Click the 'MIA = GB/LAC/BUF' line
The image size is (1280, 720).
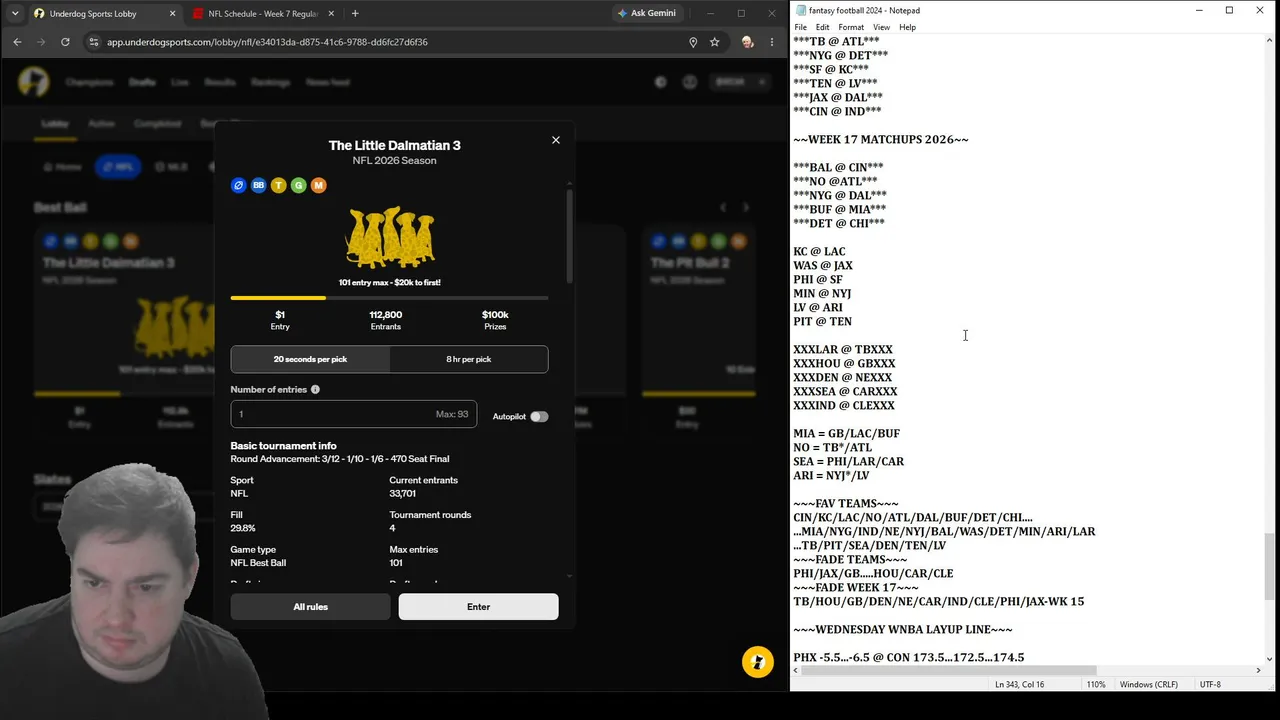[846, 434]
